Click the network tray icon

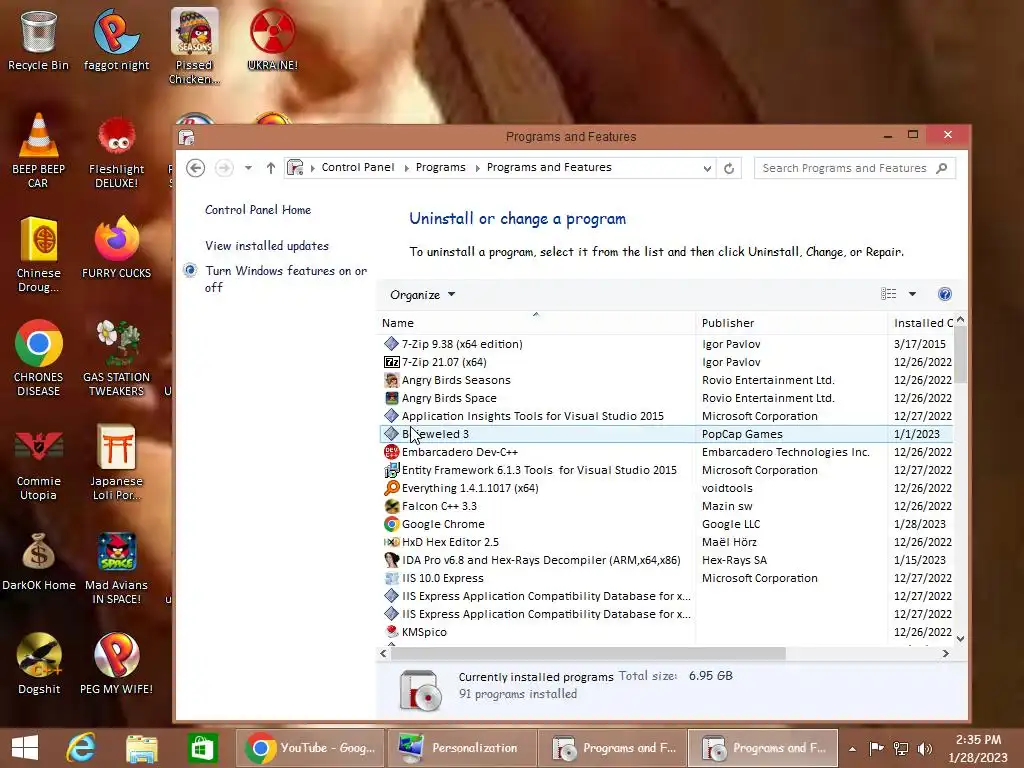(x=901, y=748)
